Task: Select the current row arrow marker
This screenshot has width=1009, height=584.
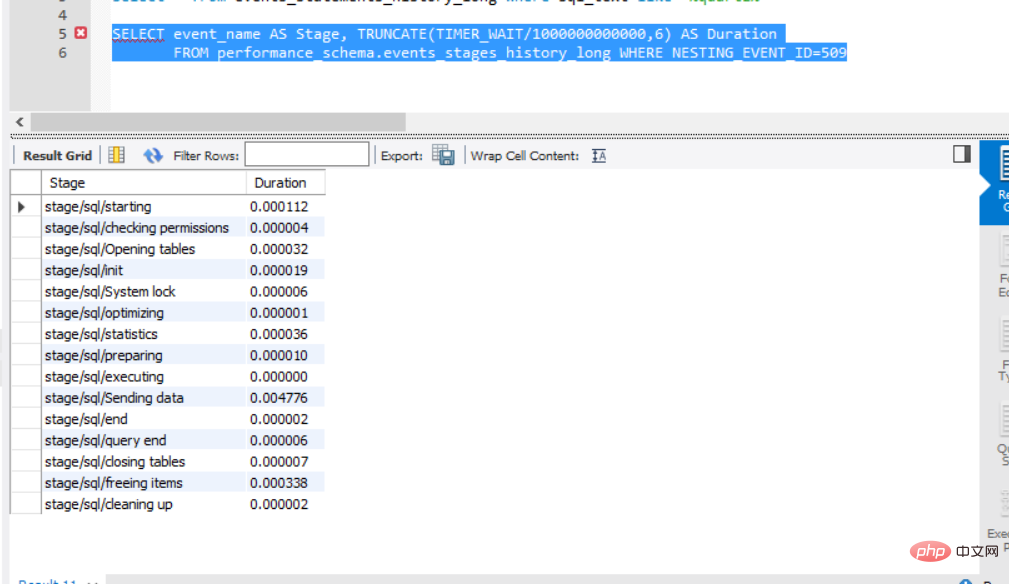Action: coord(21,206)
